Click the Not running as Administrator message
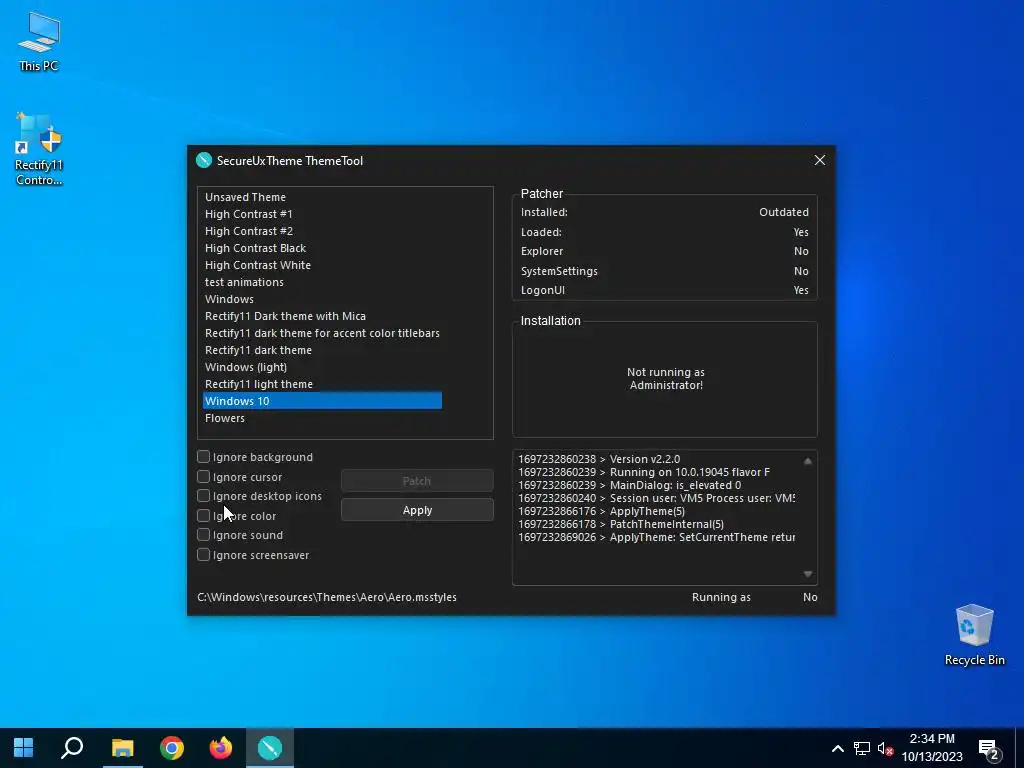Image resolution: width=1024 pixels, height=768 pixels. point(665,379)
